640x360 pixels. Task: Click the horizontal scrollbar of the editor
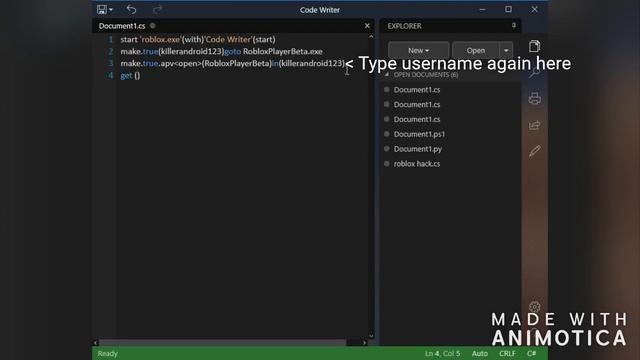[222, 342]
